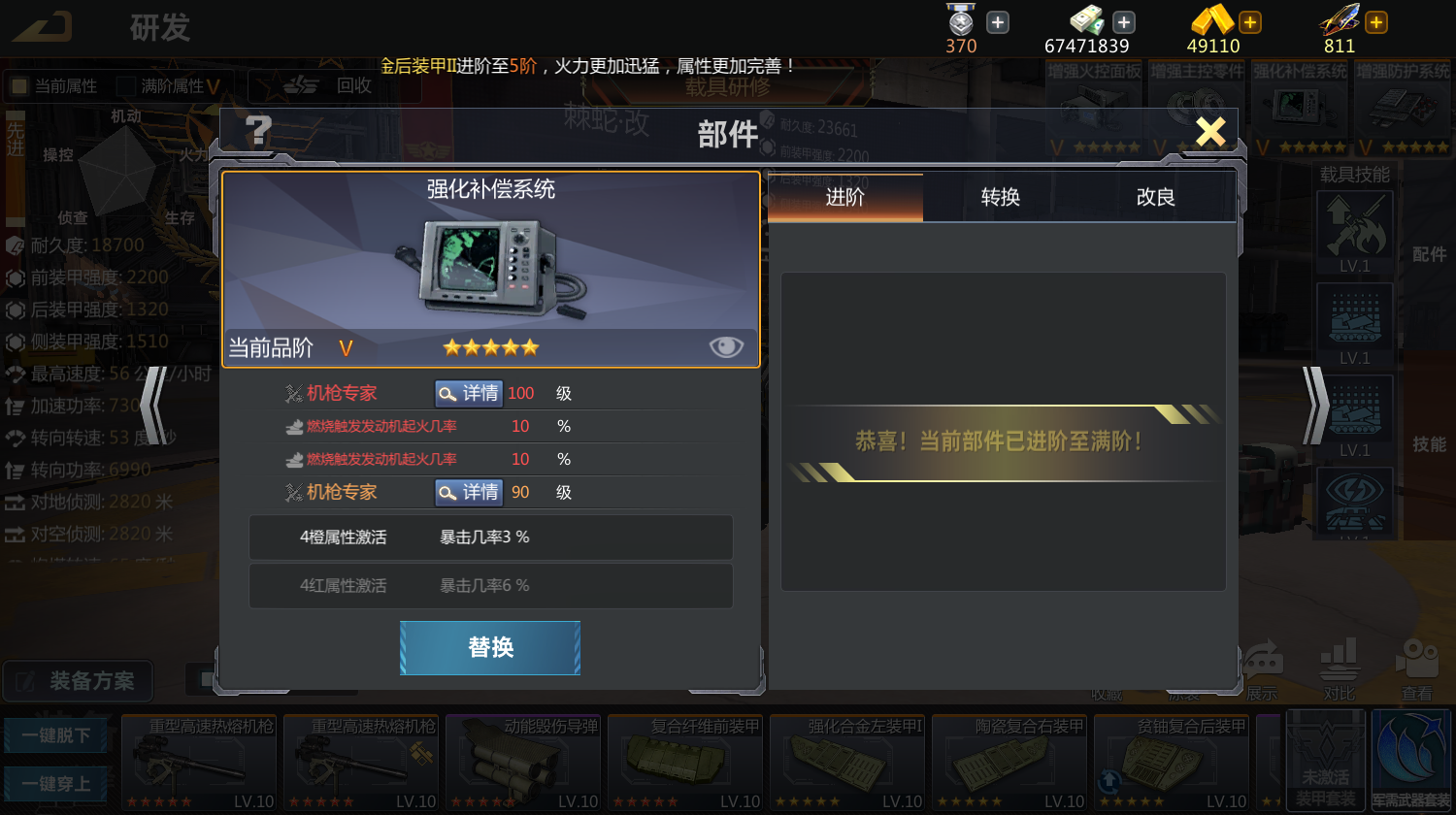Check the 当前属性 checkbox
This screenshot has width=1456, height=815.
[18, 86]
